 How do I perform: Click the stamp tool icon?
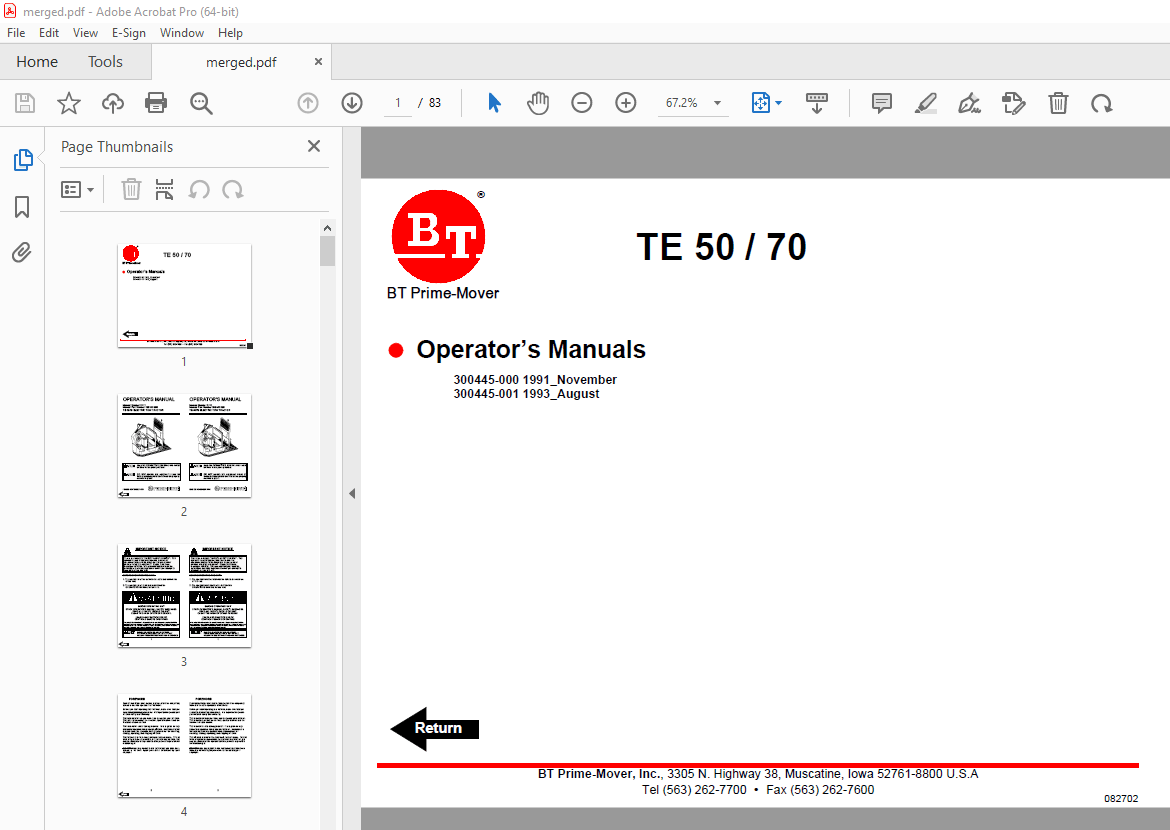coord(1013,103)
